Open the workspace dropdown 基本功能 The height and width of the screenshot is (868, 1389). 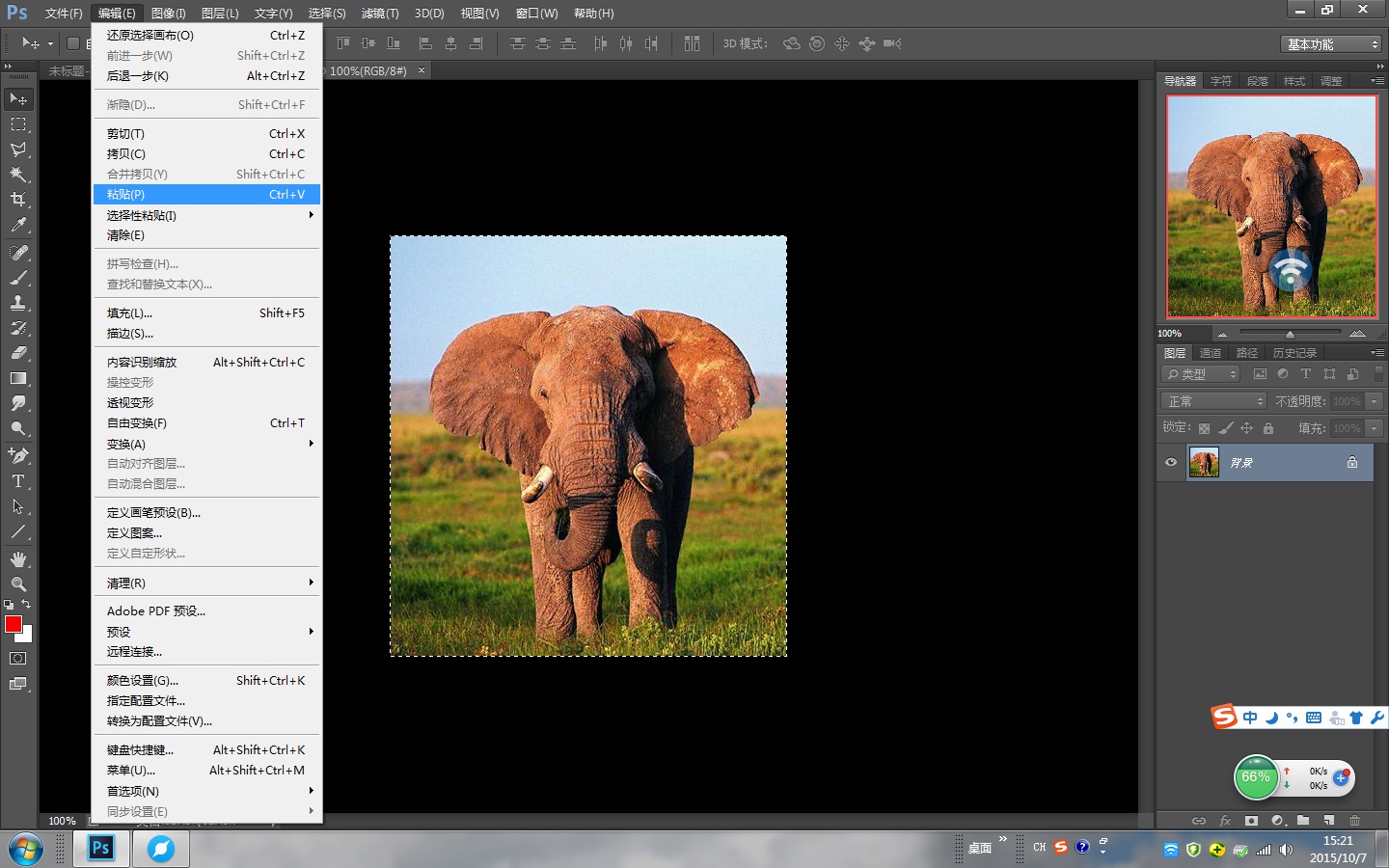click(x=1333, y=44)
